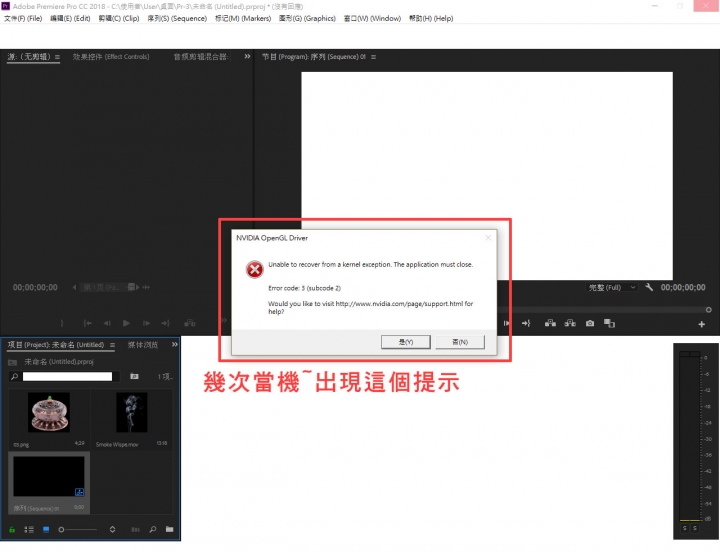
Task: Open the 圖形 (Graphics) menu
Action: click(x=307, y=18)
